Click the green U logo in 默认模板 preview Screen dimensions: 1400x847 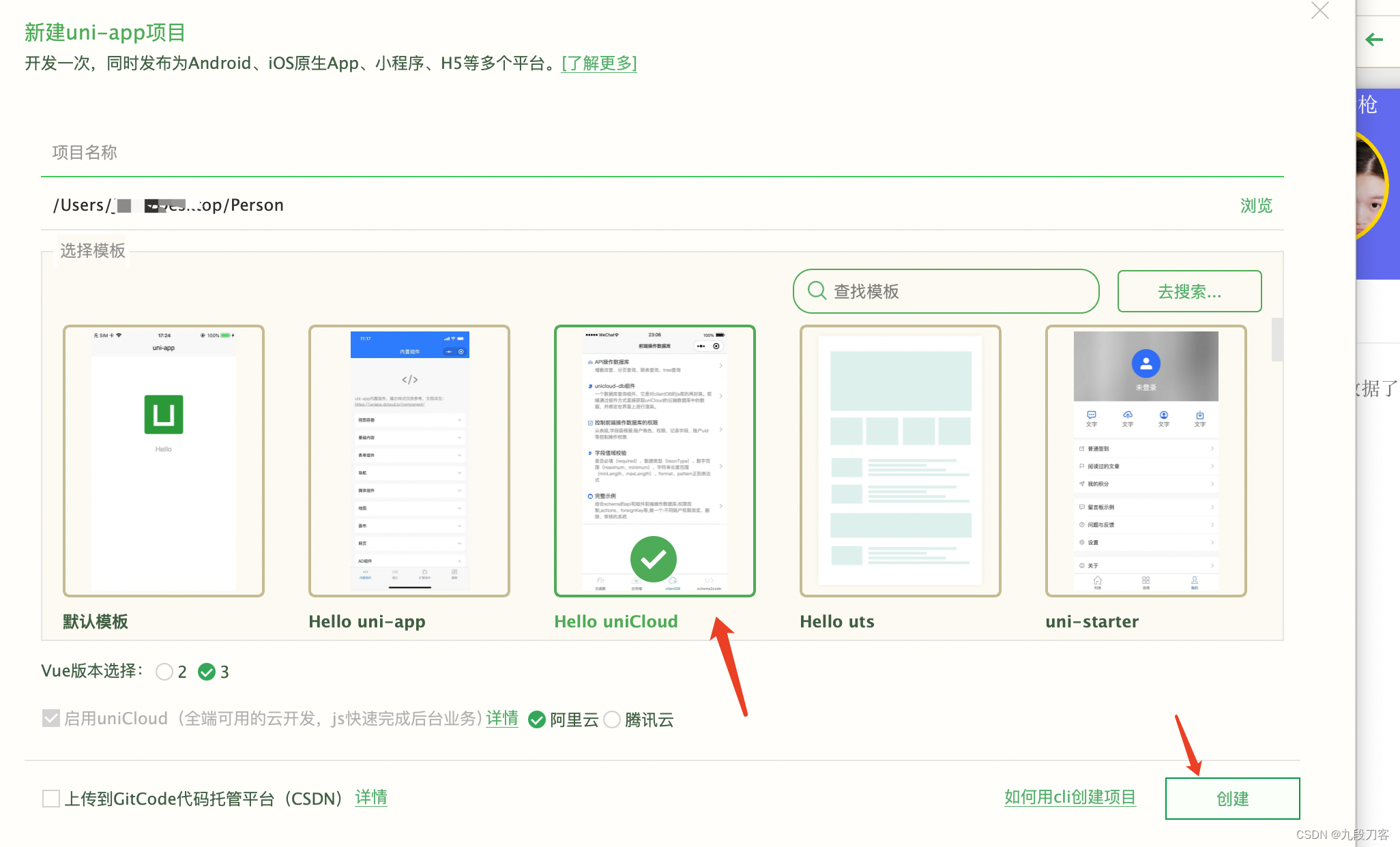(164, 414)
